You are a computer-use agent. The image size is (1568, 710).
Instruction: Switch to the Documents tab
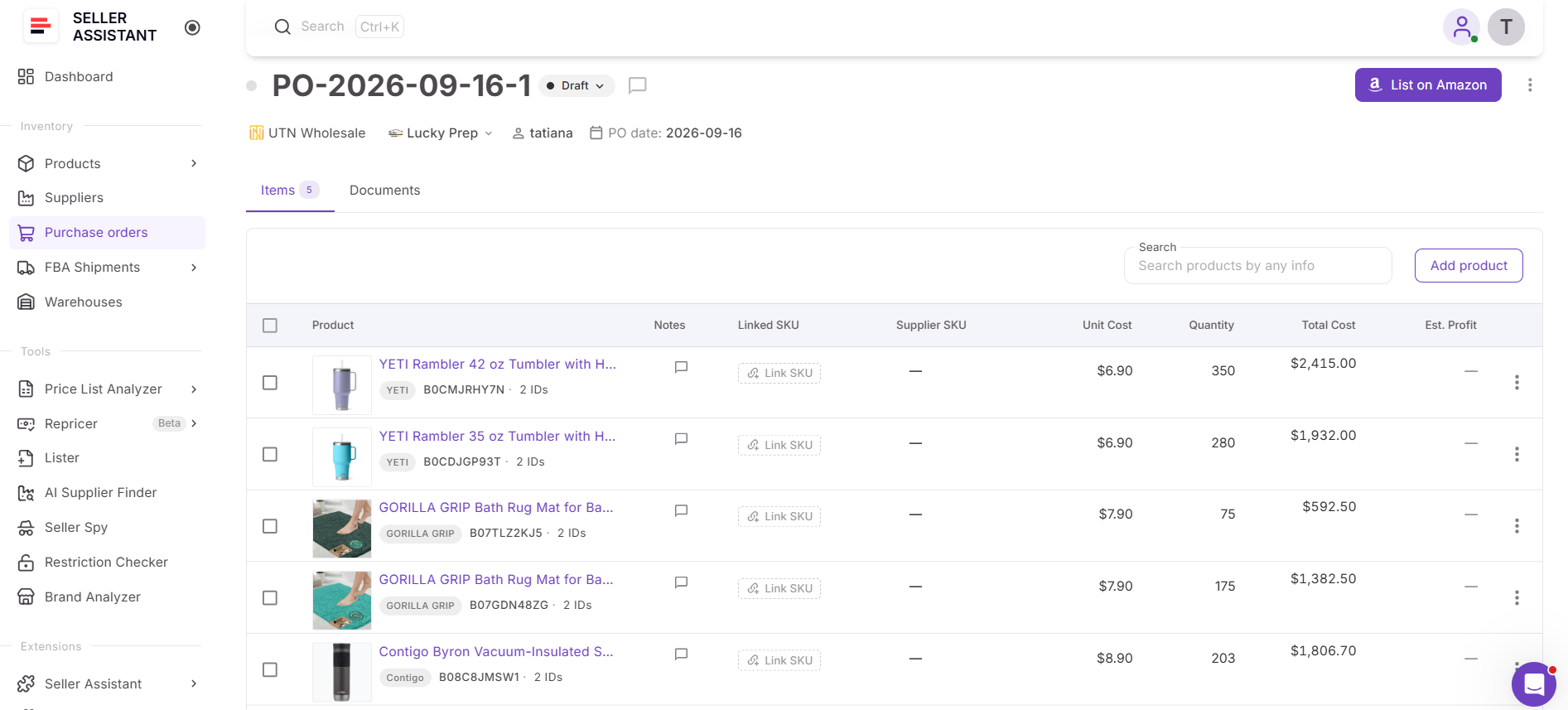click(385, 191)
